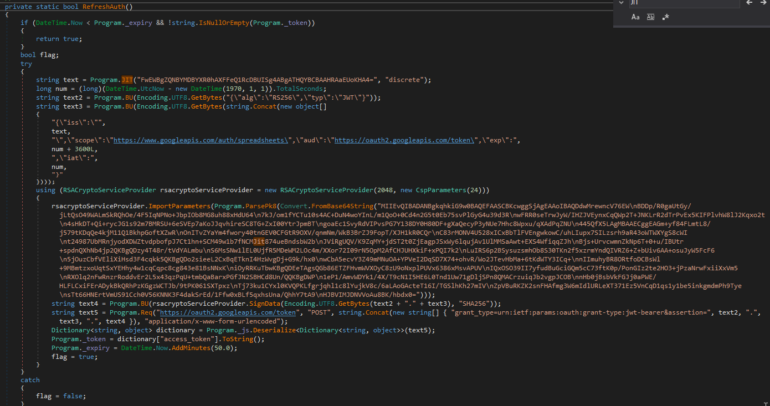Select the "discrete" string argument

tap(404, 80)
